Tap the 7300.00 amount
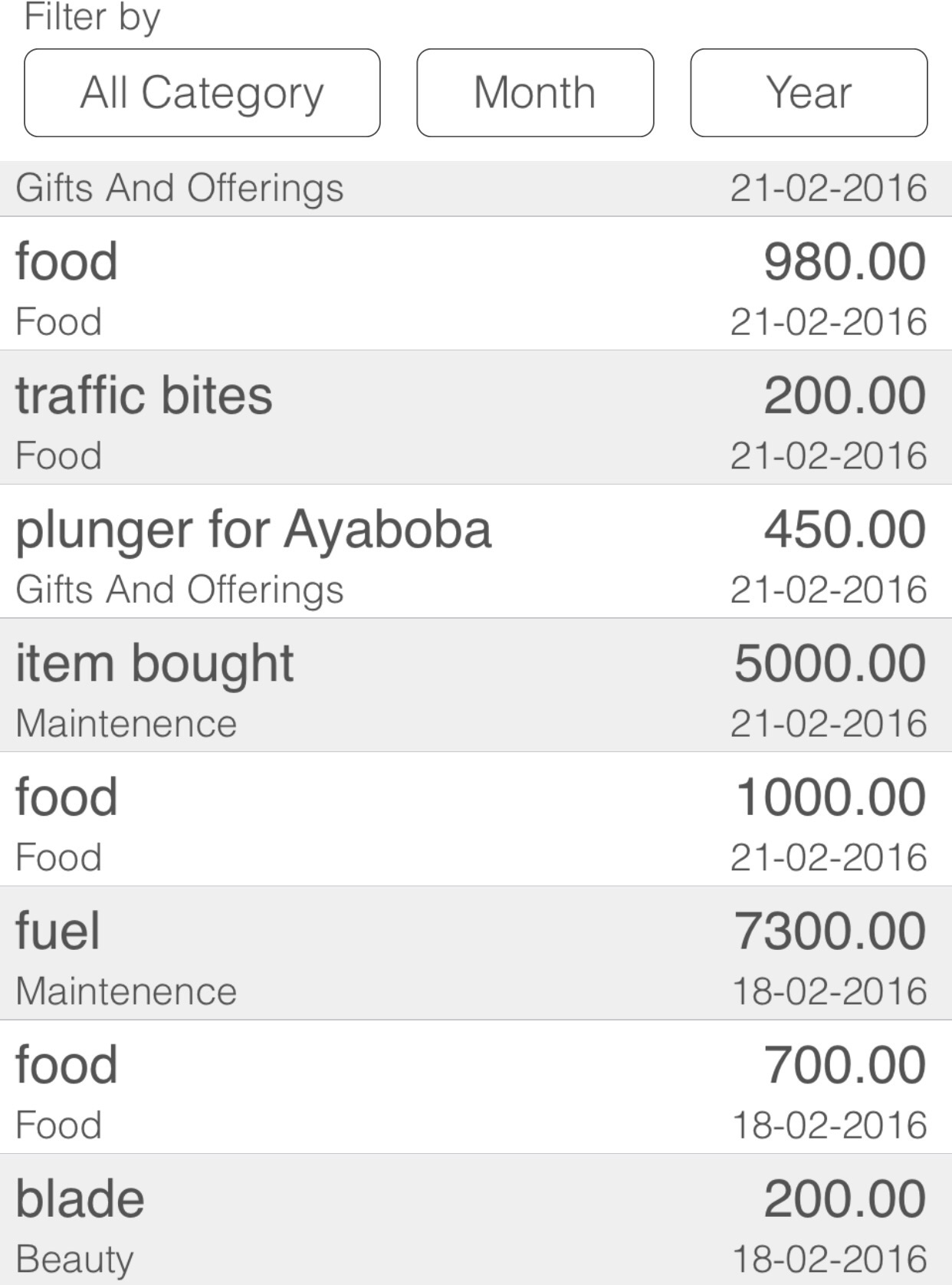 click(829, 931)
